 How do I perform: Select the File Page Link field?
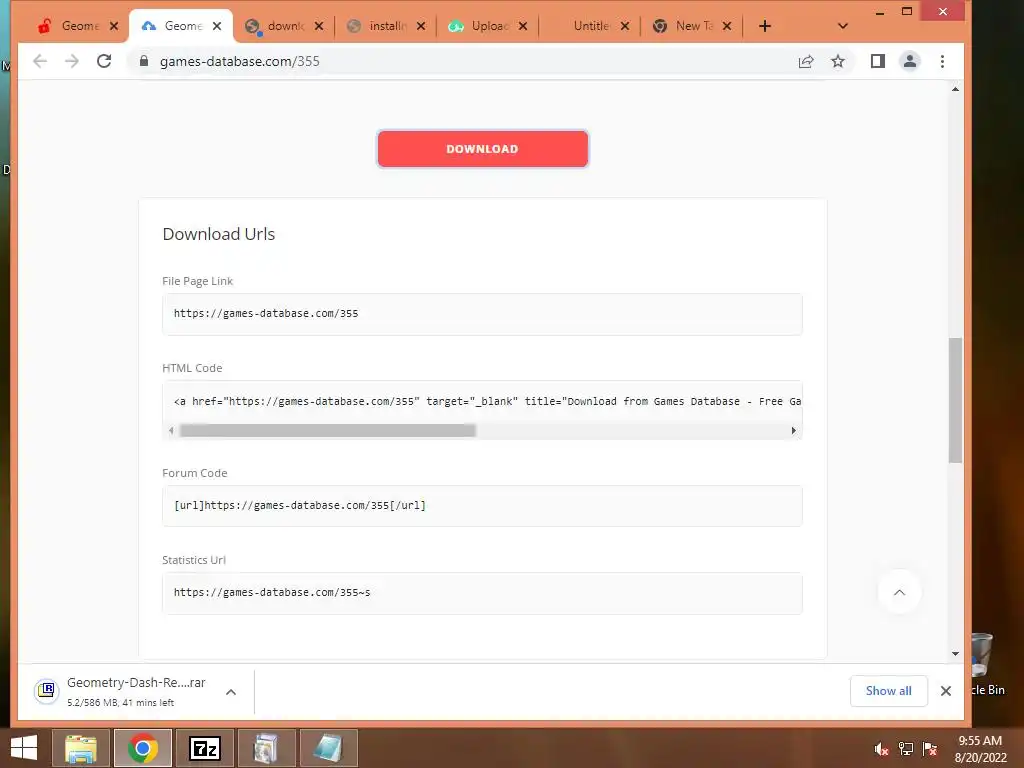[482, 314]
